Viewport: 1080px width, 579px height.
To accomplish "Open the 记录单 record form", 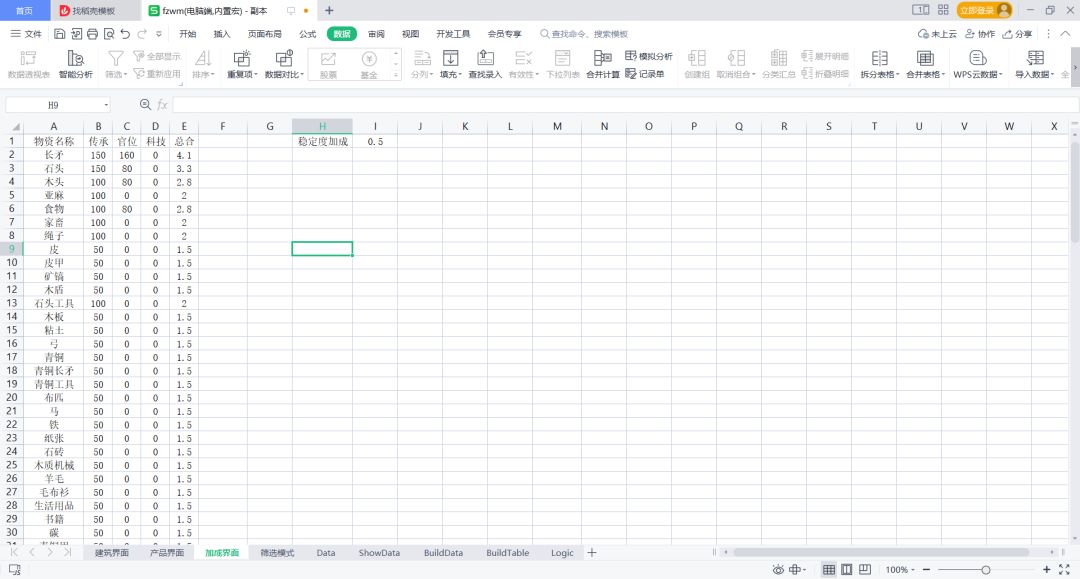I will pyautogui.click(x=645, y=74).
